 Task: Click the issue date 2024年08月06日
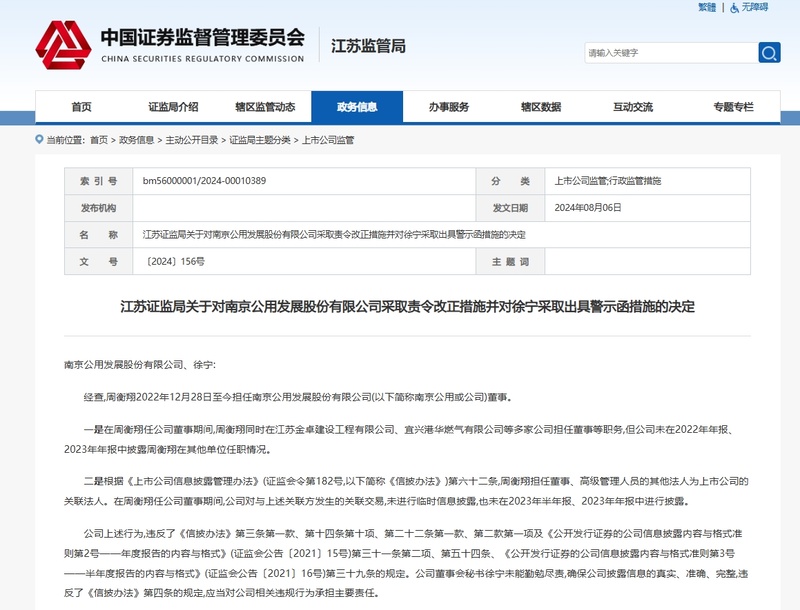[588, 208]
